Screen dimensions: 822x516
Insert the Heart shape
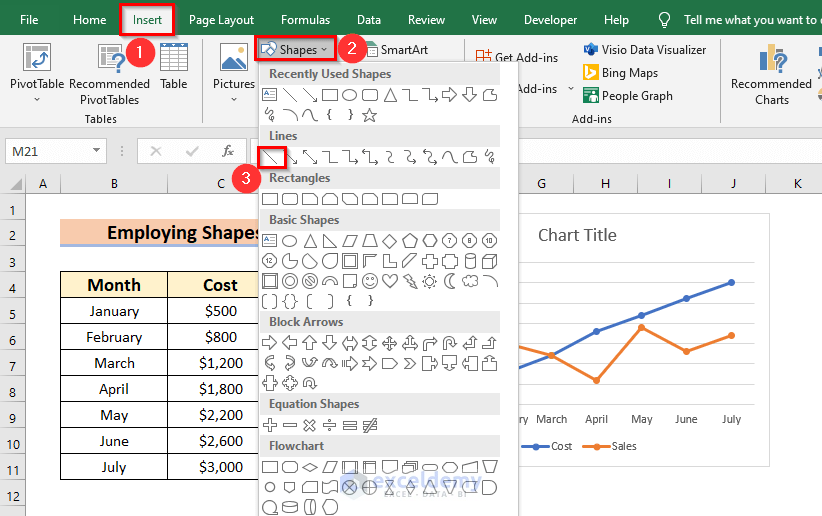click(390, 281)
